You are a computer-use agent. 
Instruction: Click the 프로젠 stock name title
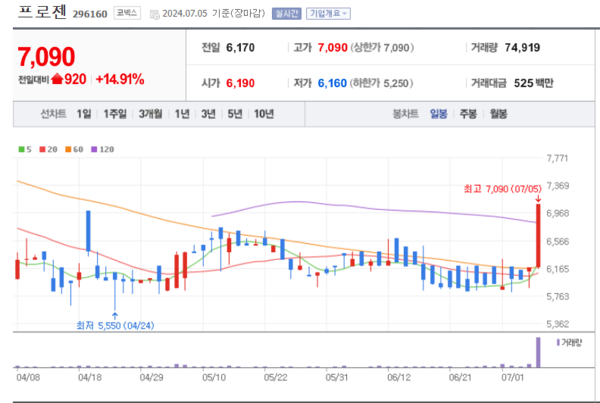pyautogui.click(x=38, y=14)
